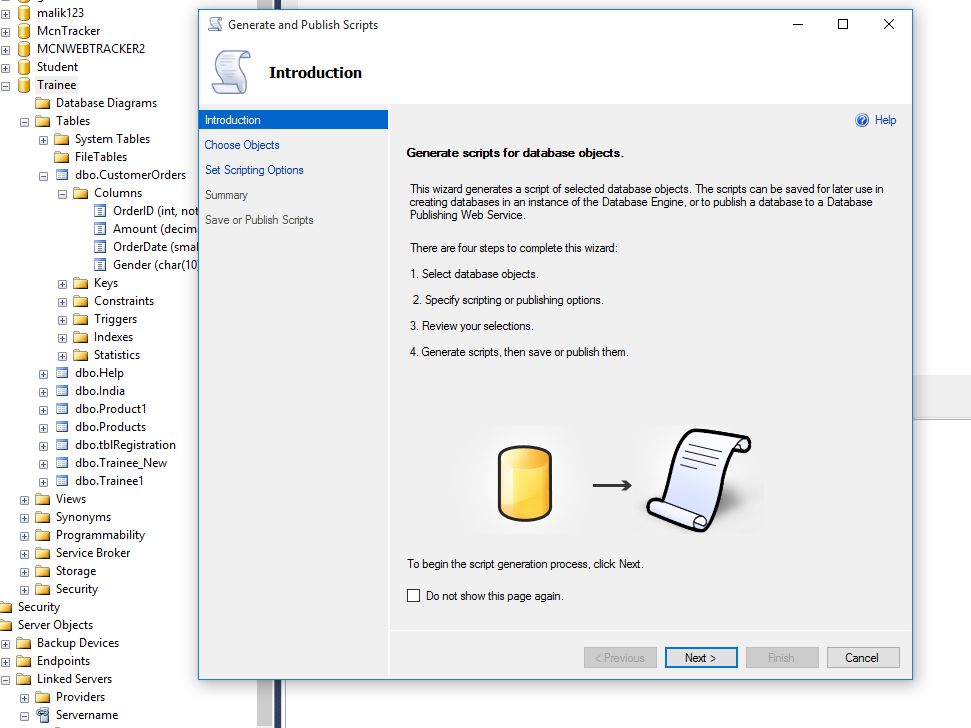The height and width of the screenshot is (728, 971).
Task: Collapse the Trainee database node
Action: 6,86
